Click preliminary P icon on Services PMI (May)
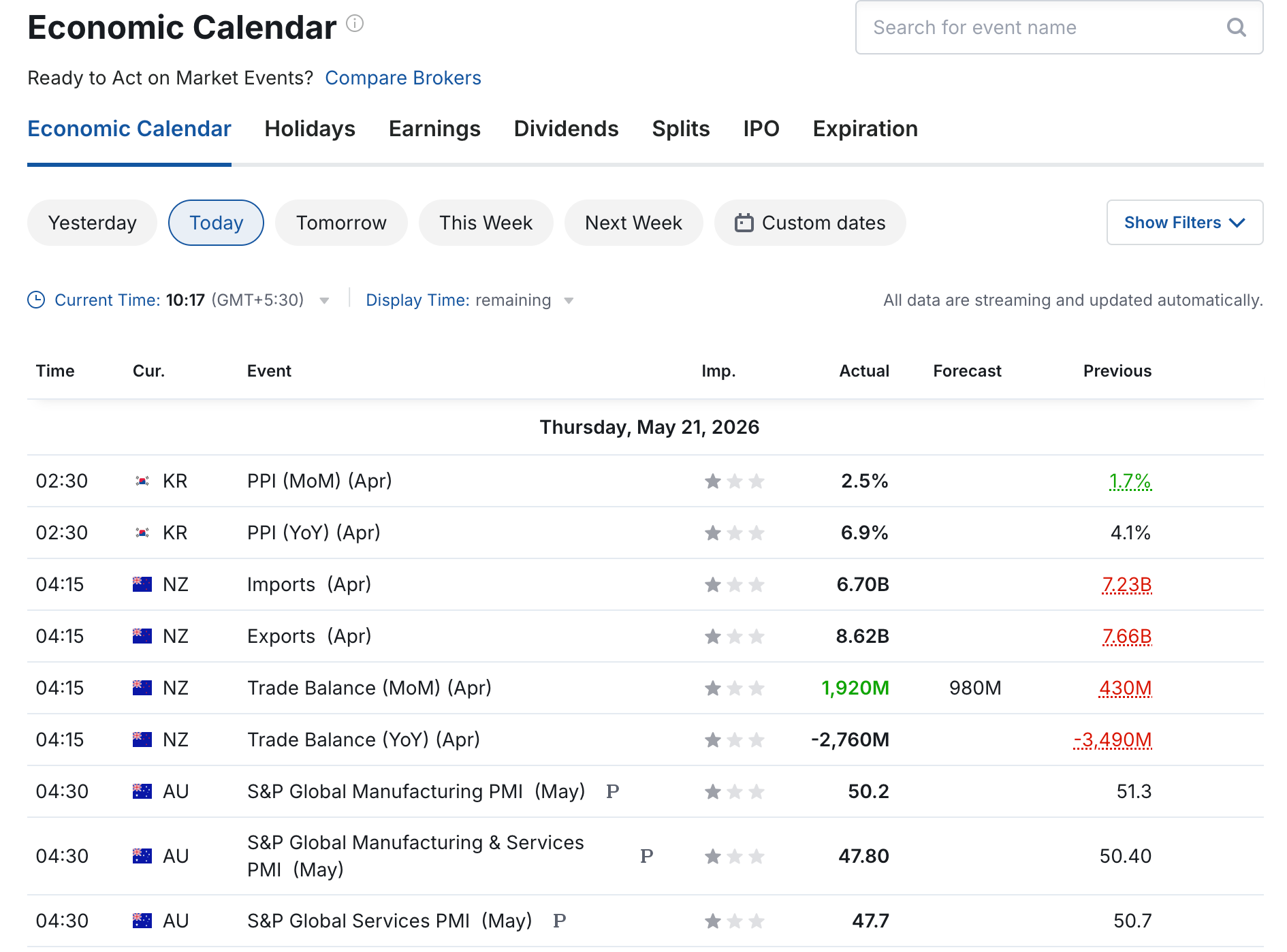This screenshot has width=1287, height=952. pyautogui.click(x=559, y=921)
